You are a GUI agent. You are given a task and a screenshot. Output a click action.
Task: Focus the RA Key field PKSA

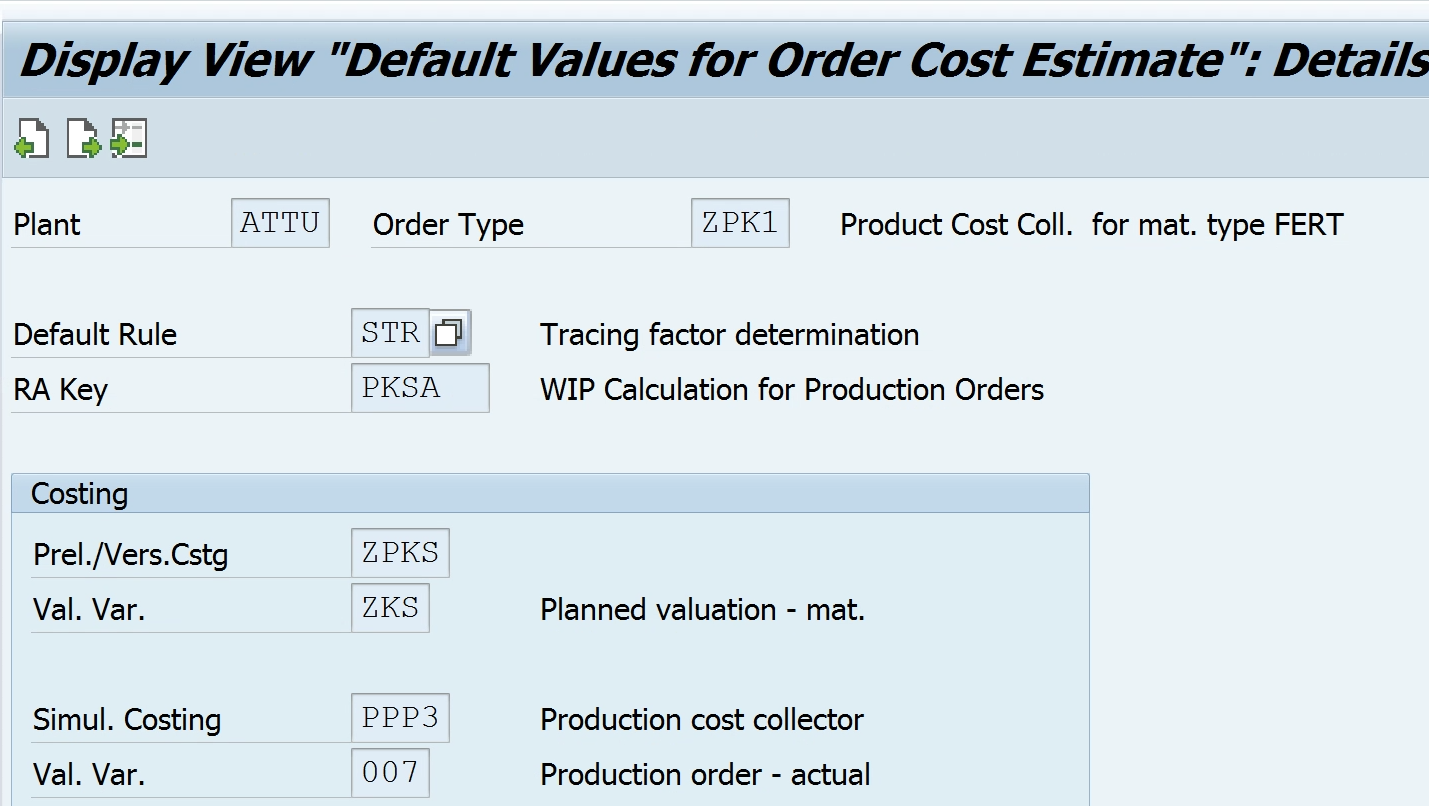419,388
